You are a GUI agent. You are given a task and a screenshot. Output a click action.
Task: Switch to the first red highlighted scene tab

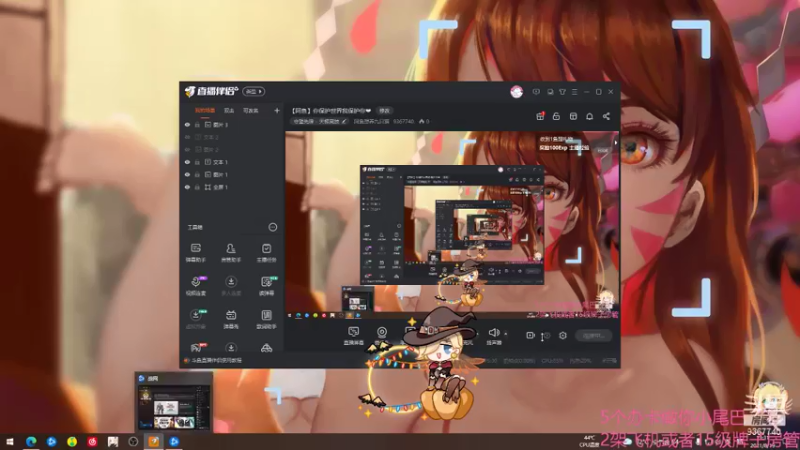tap(205, 111)
